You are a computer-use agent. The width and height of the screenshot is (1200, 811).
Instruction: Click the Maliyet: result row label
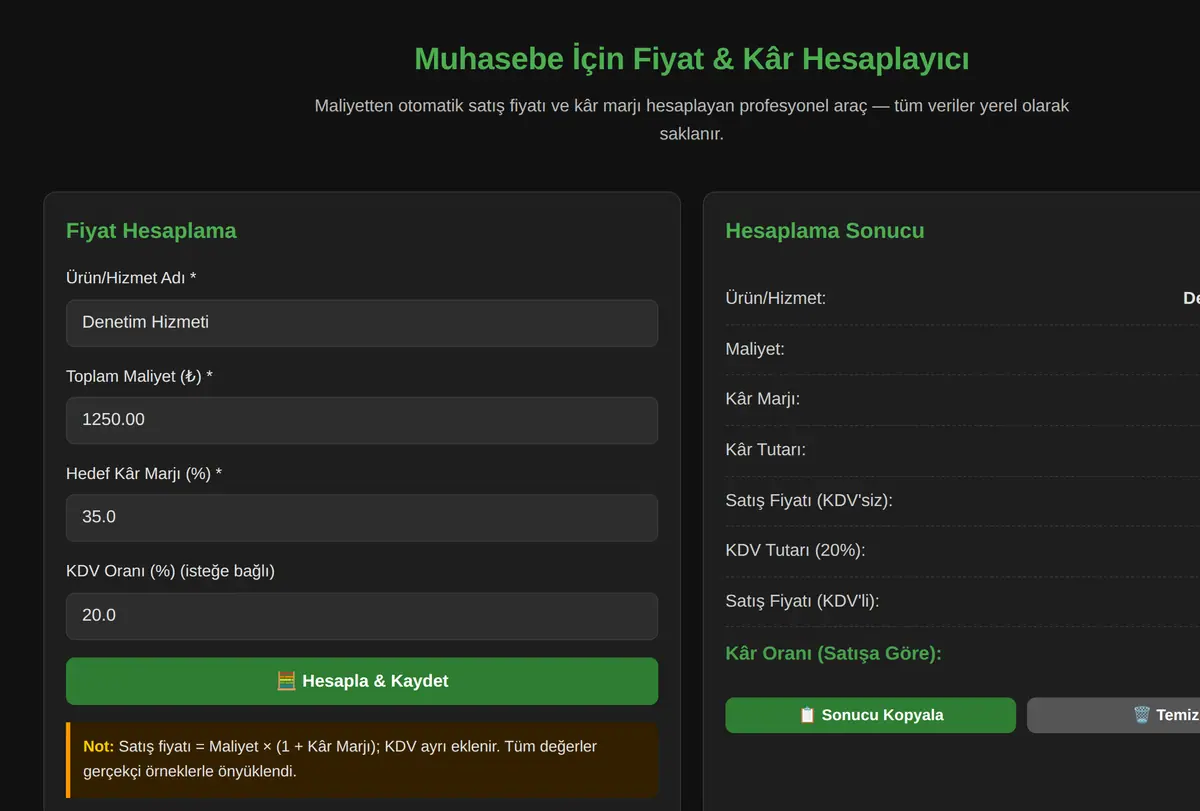point(755,349)
